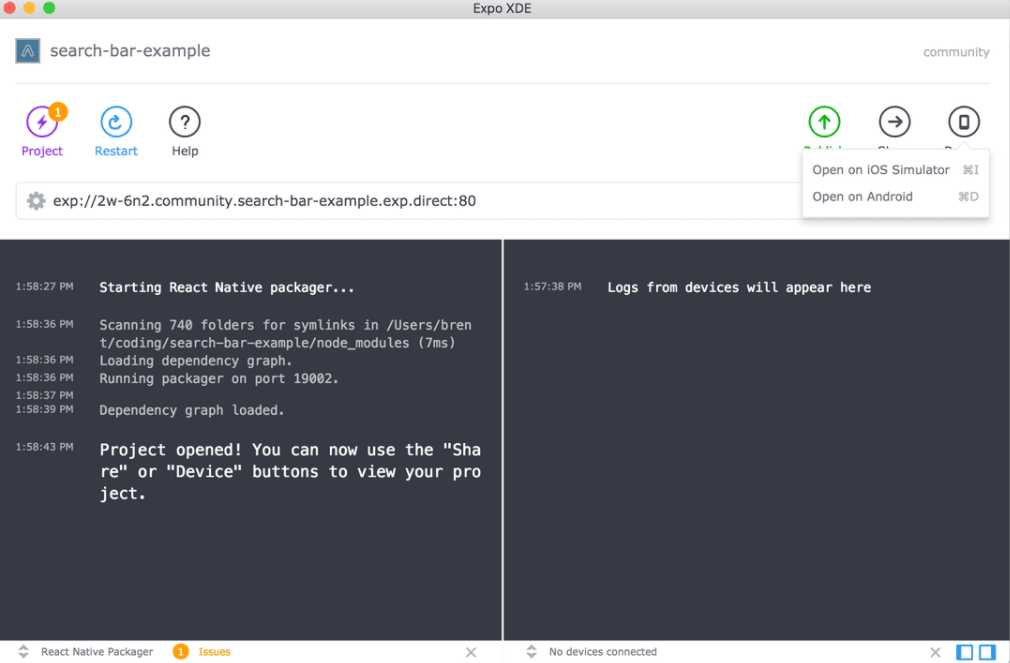Restart the packager with the Restart icon
The image size is (1010, 663).
pos(116,121)
